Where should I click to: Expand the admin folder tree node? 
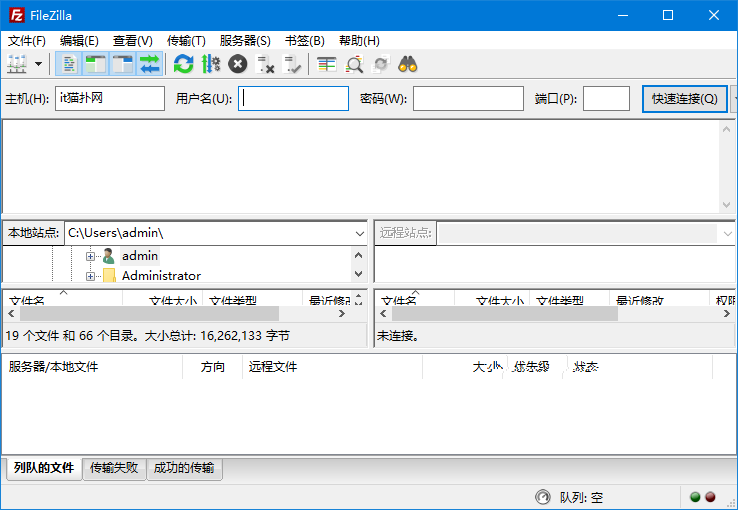(90, 256)
